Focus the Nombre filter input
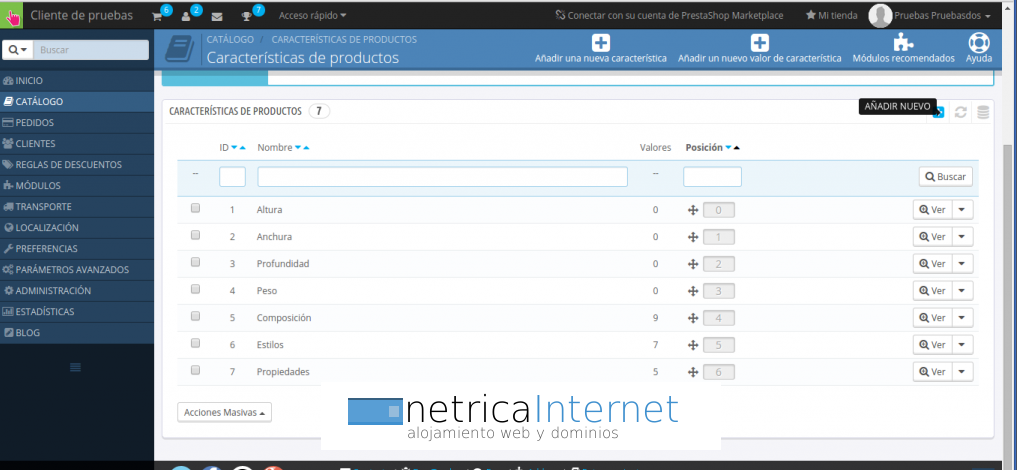The image size is (1017, 470). tap(442, 177)
